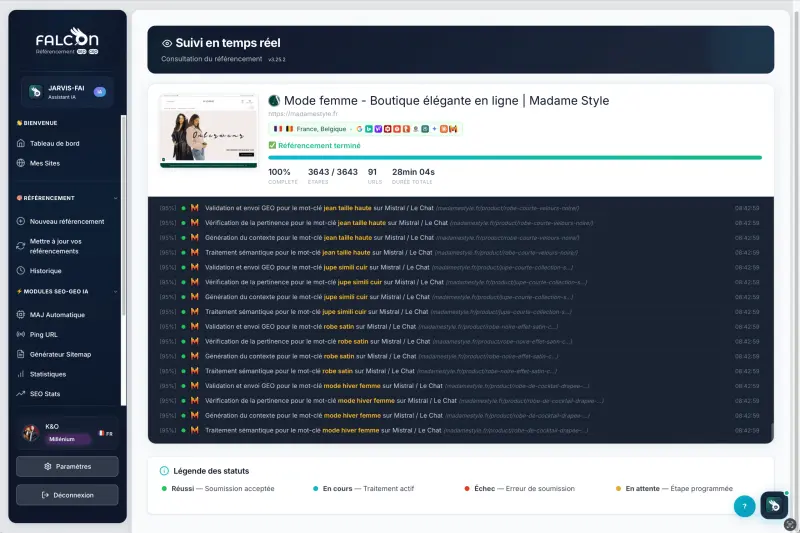Click the refresh icon for Mettre à jour
Screen dimensions: 800x533
coord(21,246)
